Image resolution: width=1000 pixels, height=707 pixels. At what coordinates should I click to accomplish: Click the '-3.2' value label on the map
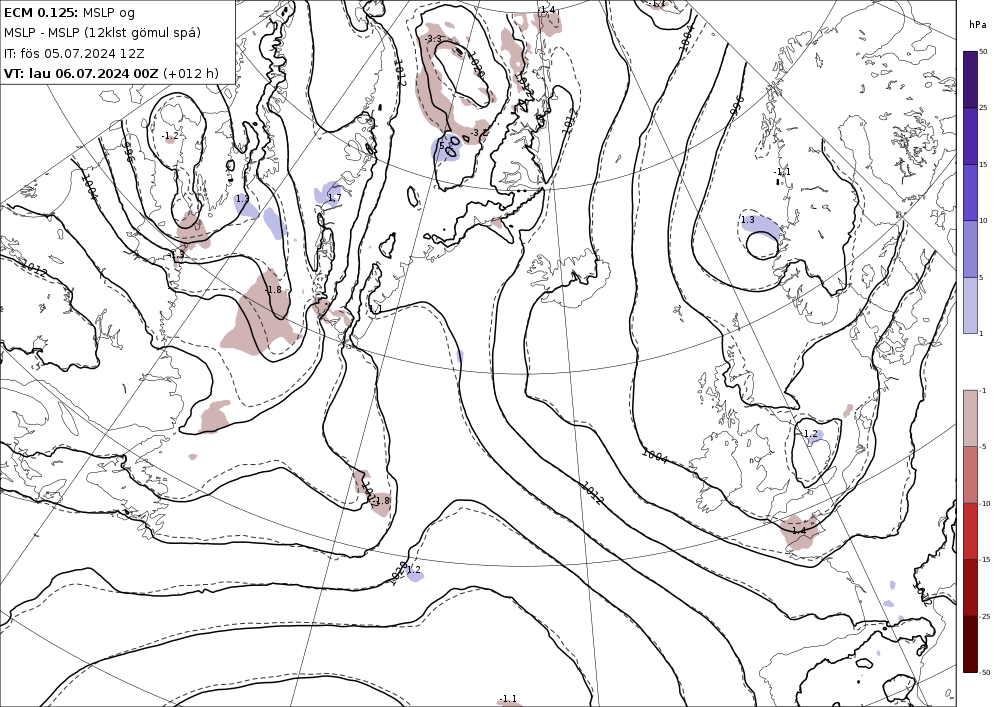[478, 133]
